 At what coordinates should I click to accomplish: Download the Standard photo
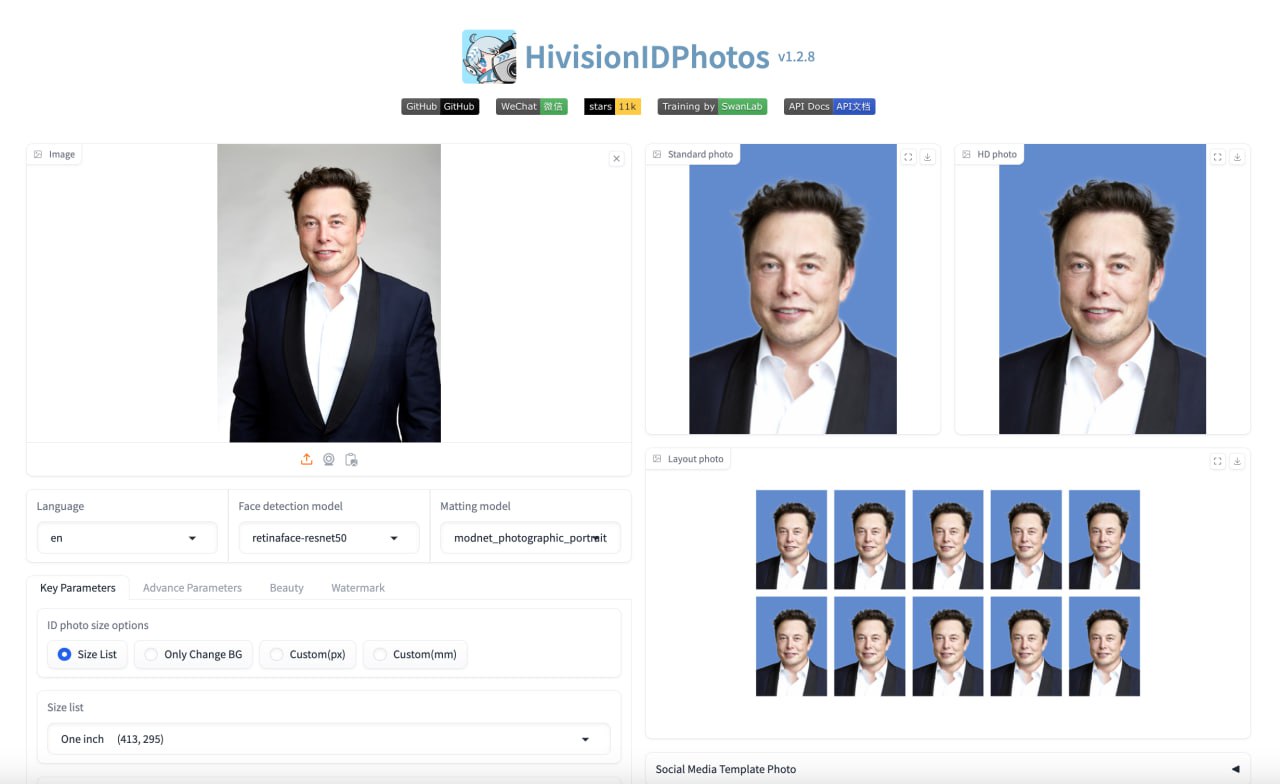tap(927, 157)
